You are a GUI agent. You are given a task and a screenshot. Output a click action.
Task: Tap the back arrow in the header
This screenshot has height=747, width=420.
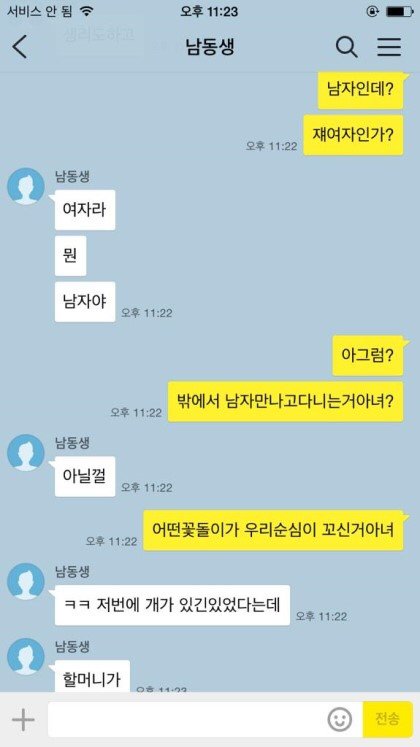[20, 47]
